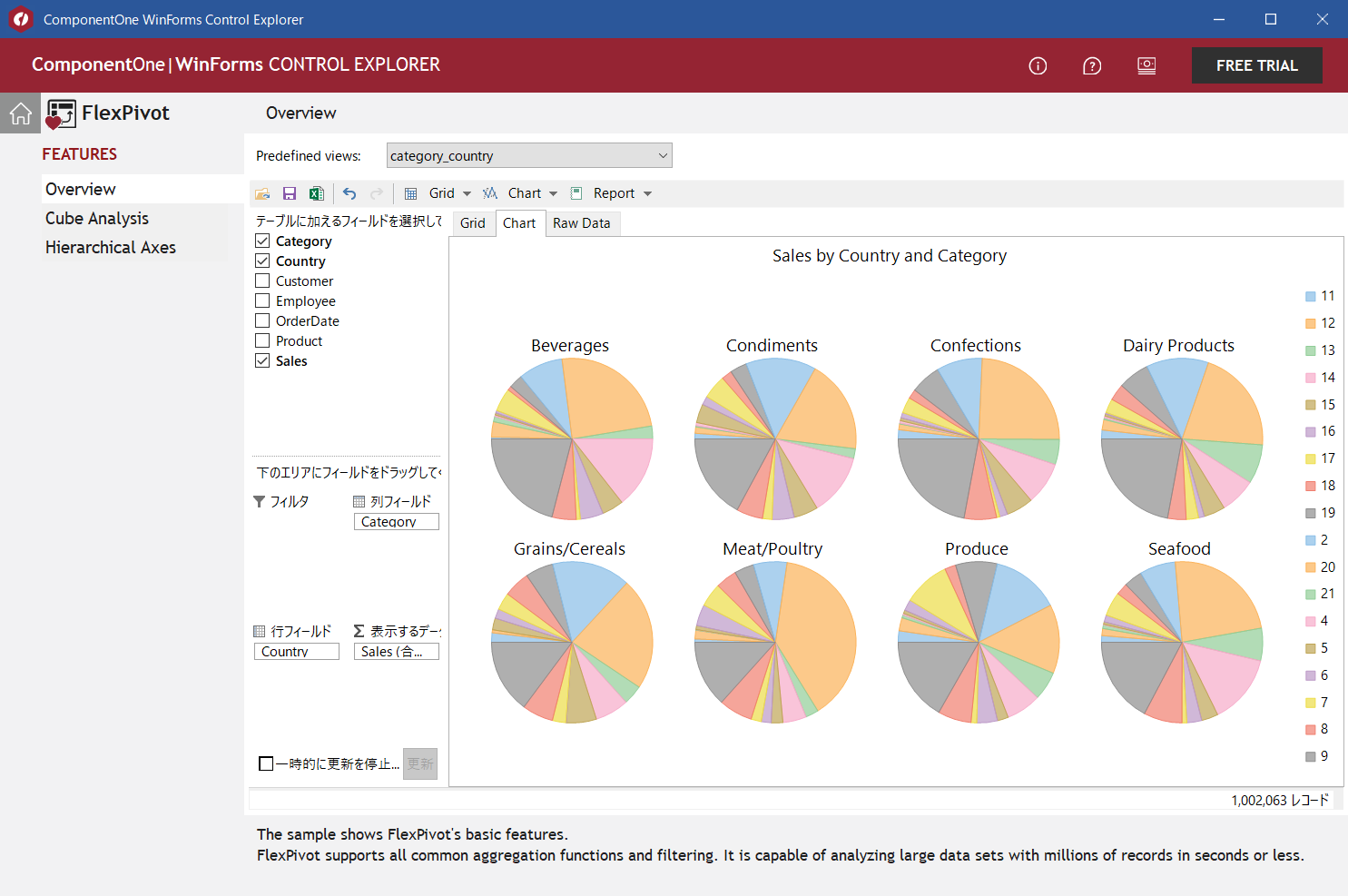Click the Undo arrow icon

coord(349,193)
